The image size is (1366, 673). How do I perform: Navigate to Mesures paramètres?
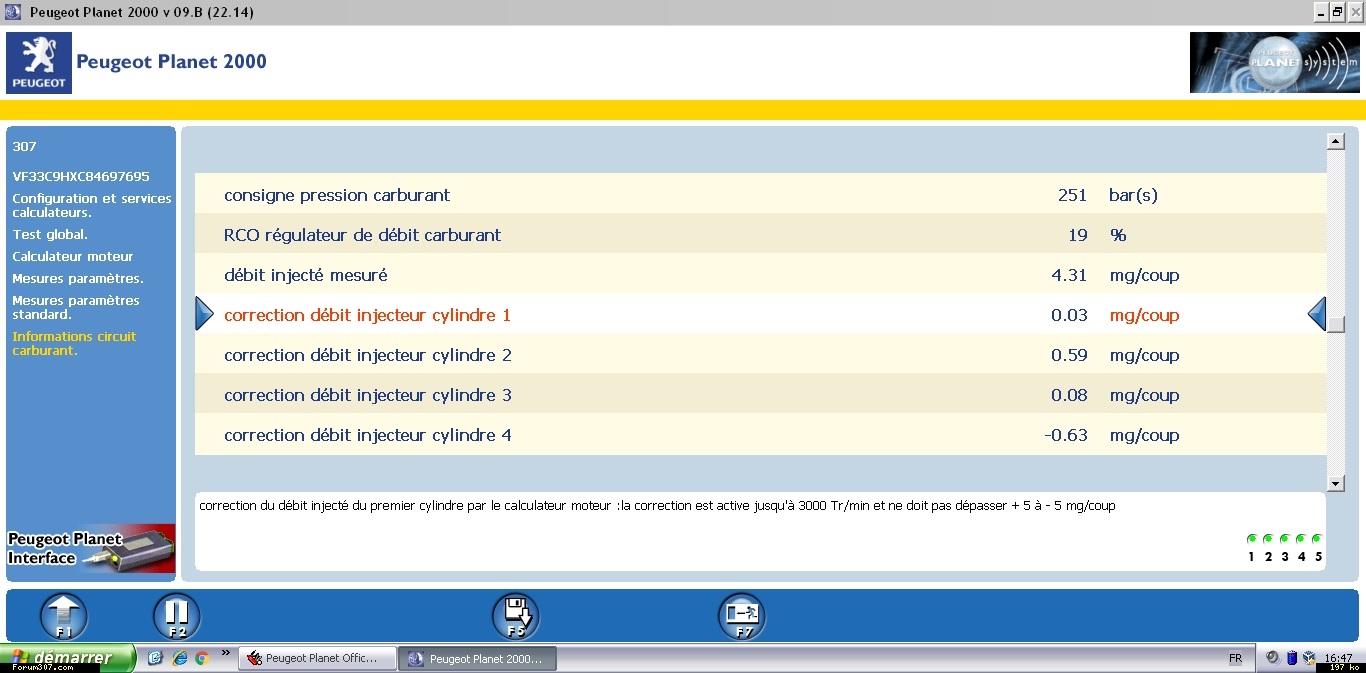tap(78, 278)
